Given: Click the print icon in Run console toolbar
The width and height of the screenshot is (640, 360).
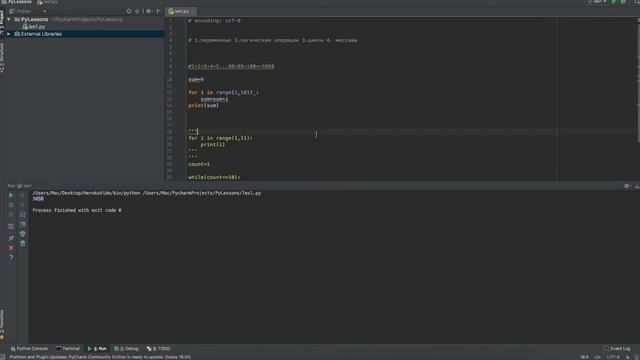Looking at the screenshot, I should 22,234.
